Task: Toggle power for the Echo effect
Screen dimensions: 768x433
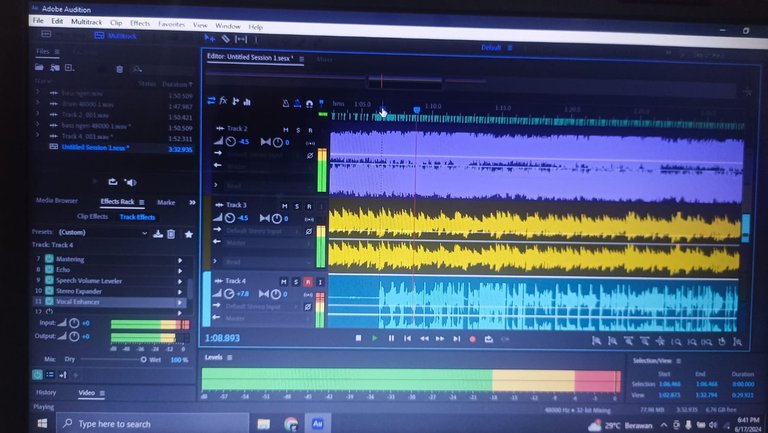Action: pyautogui.click(x=47, y=270)
